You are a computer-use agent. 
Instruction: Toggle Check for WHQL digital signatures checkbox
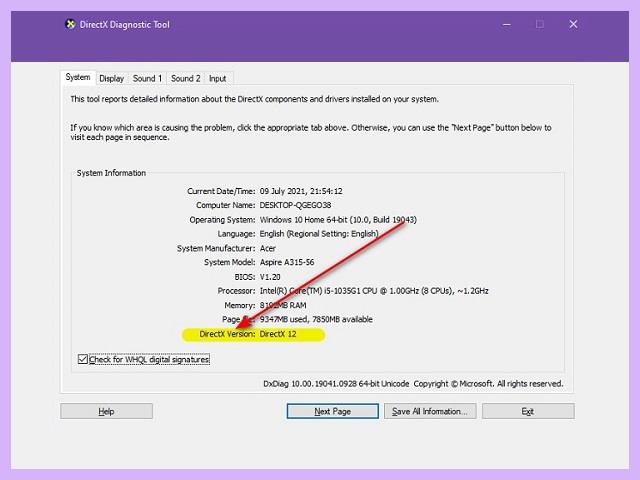pyautogui.click(x=83, y=359)
